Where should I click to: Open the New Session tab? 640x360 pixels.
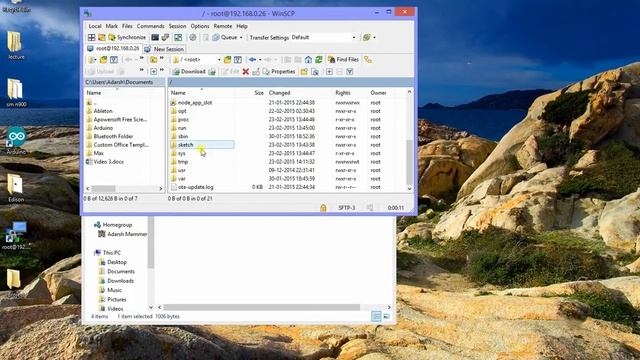click(x=164, y=49)
